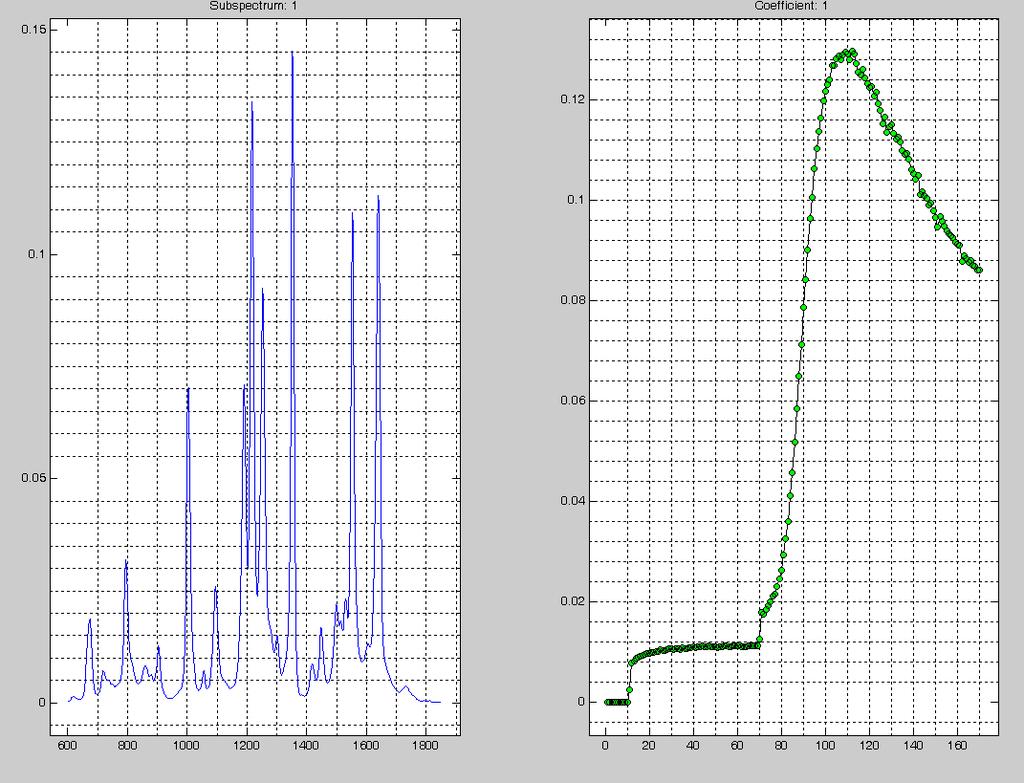Click the 0.02 y-axis label in Coefficient plot

click(572, 601)
